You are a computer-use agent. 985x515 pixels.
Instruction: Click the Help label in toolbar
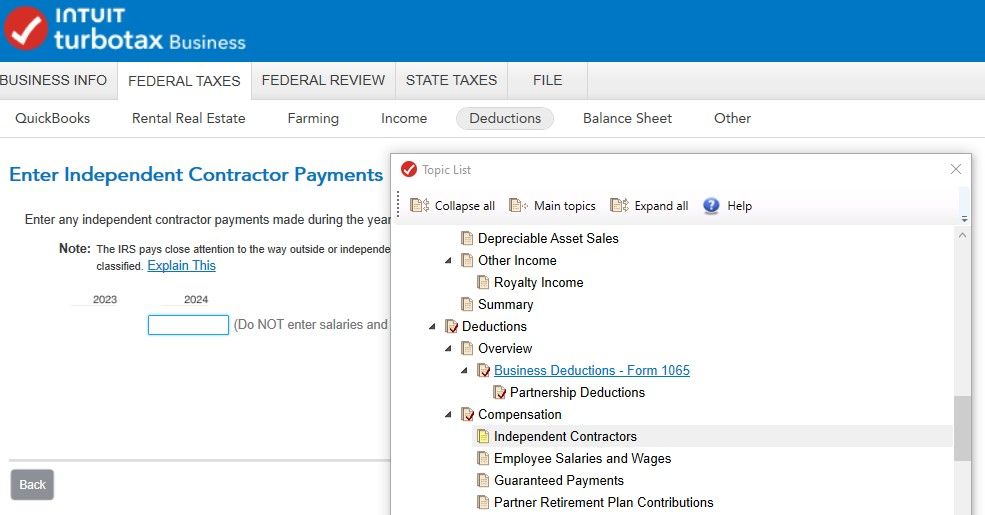point(739,205)
